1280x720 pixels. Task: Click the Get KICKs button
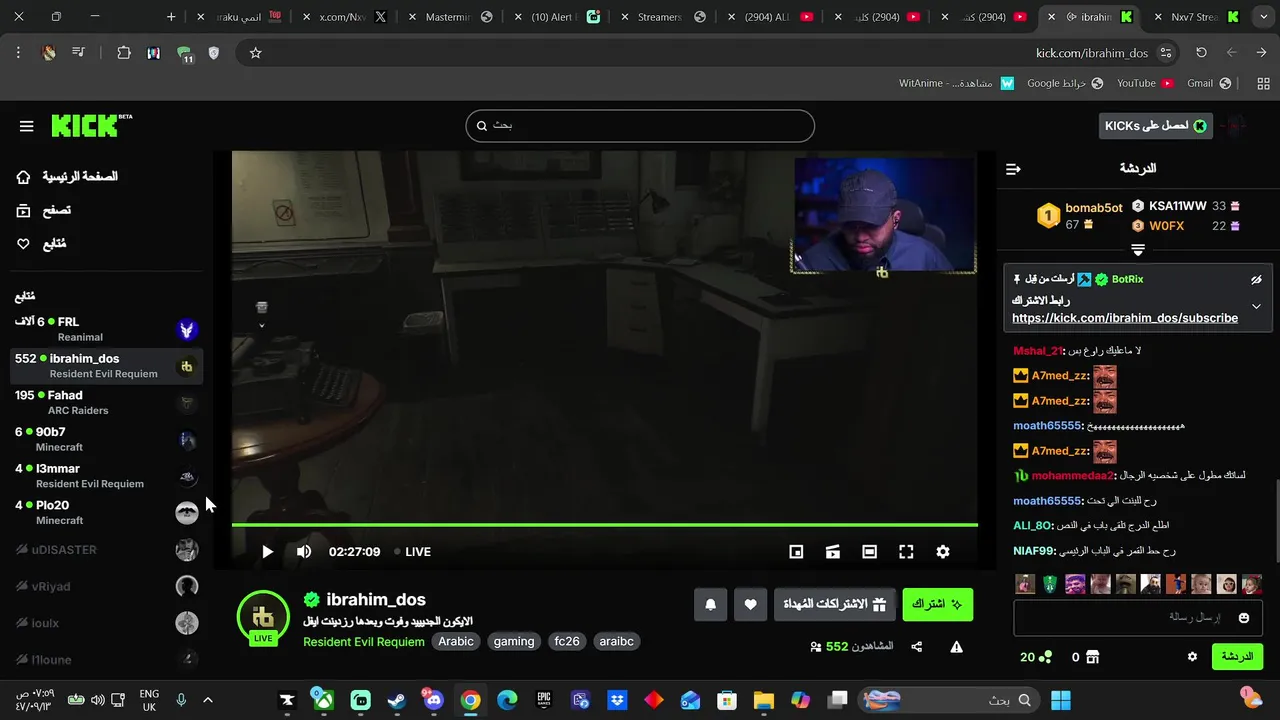[1156, 126]
